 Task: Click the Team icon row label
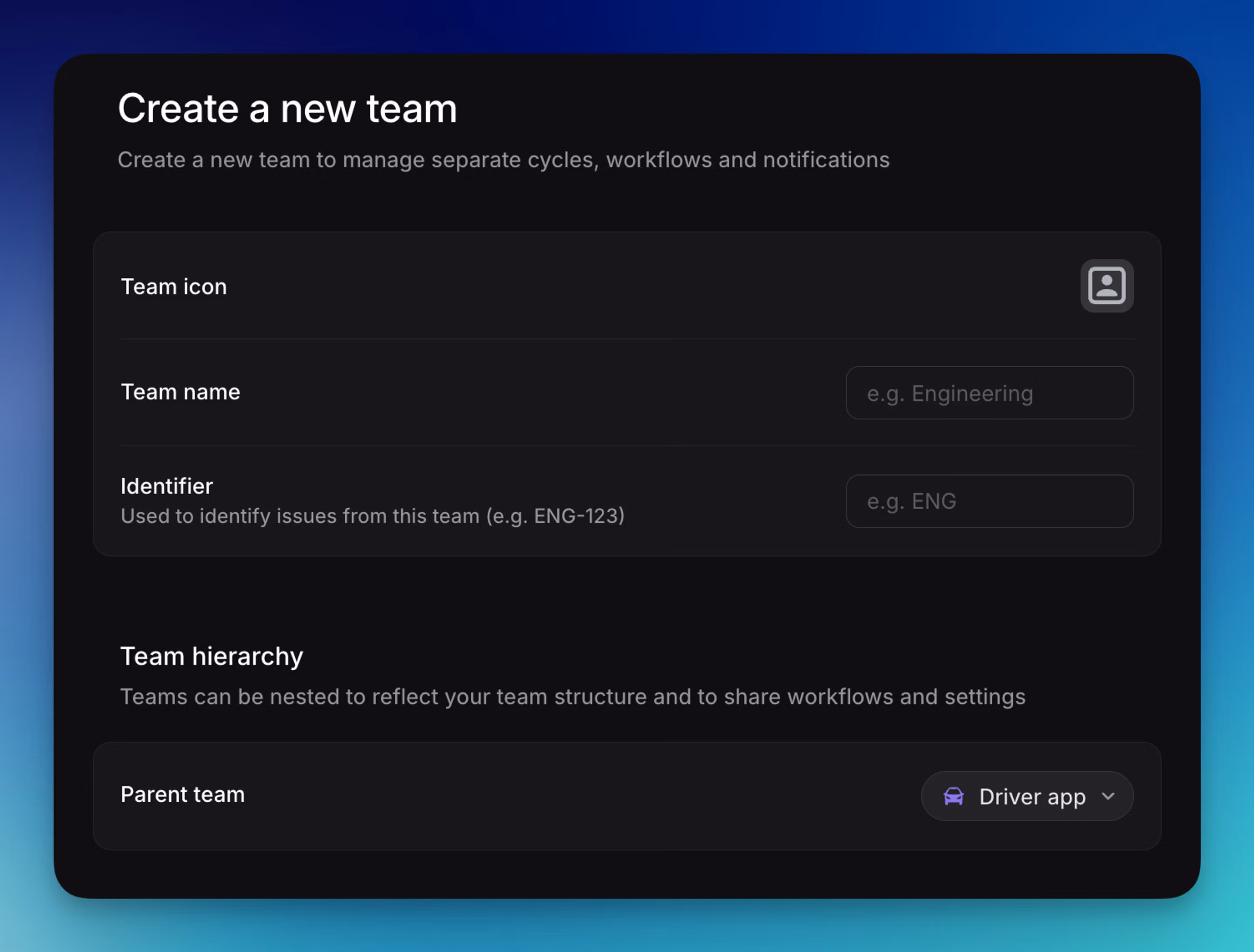(173, 286)
